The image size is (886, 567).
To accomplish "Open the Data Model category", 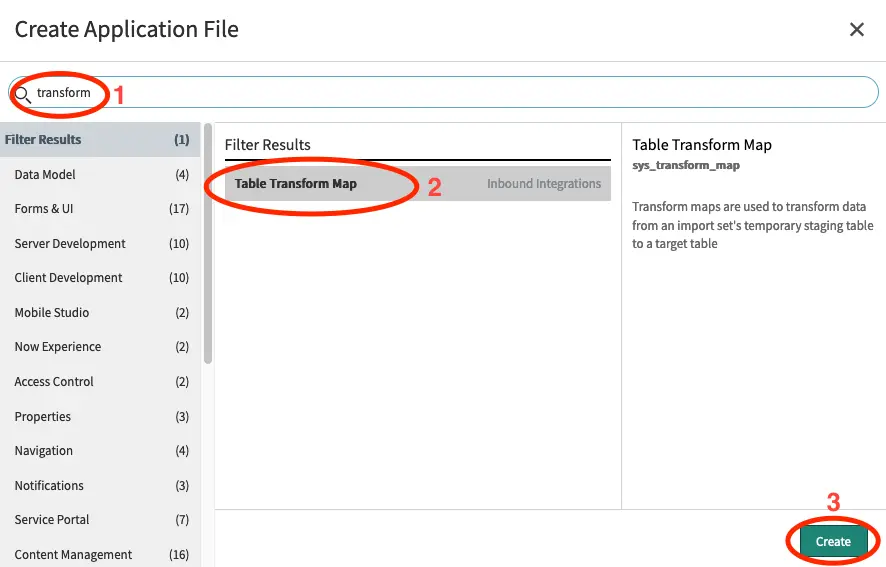I will point(98,175).
